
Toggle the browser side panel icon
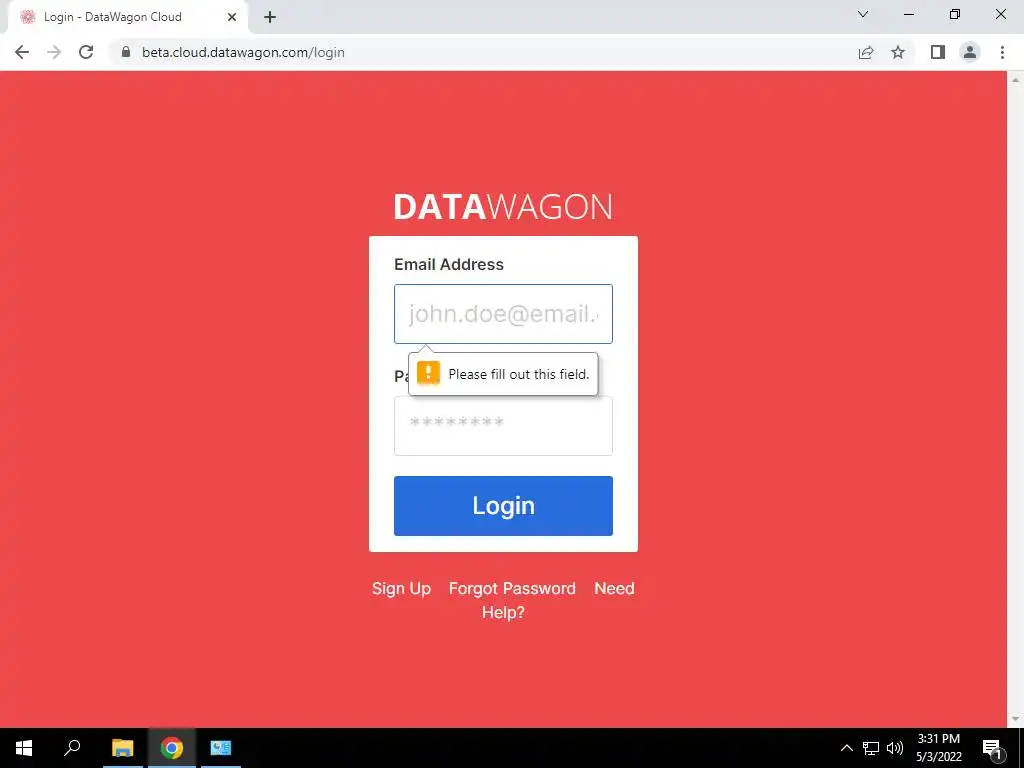(x=938, y=52)
